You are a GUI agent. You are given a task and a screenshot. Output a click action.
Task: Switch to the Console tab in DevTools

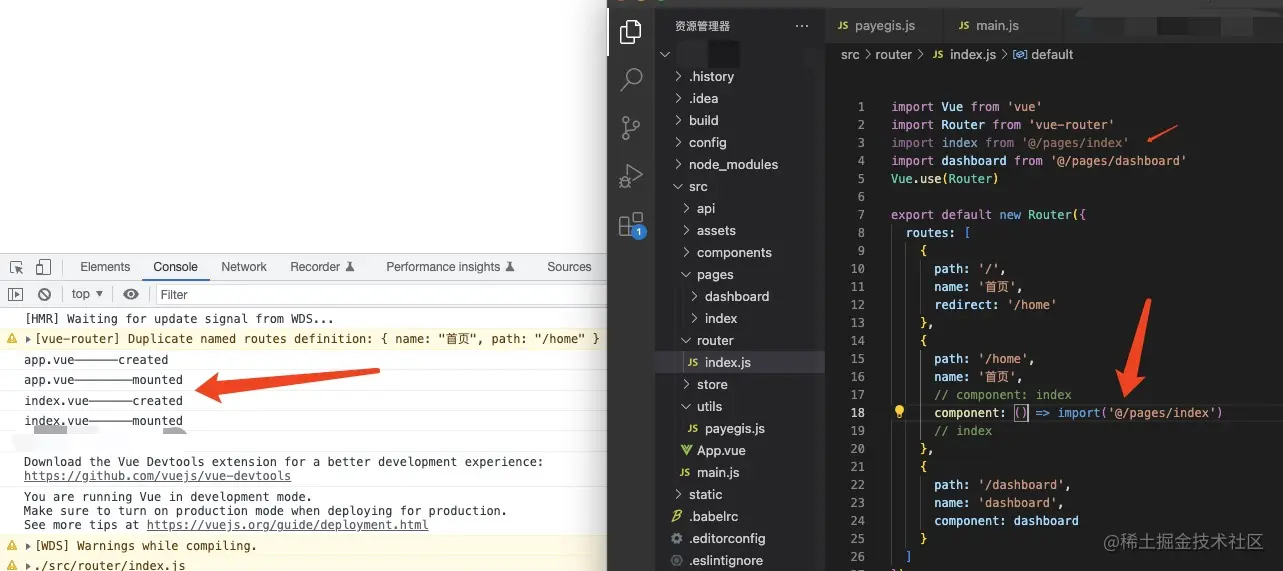click(175, 267)
